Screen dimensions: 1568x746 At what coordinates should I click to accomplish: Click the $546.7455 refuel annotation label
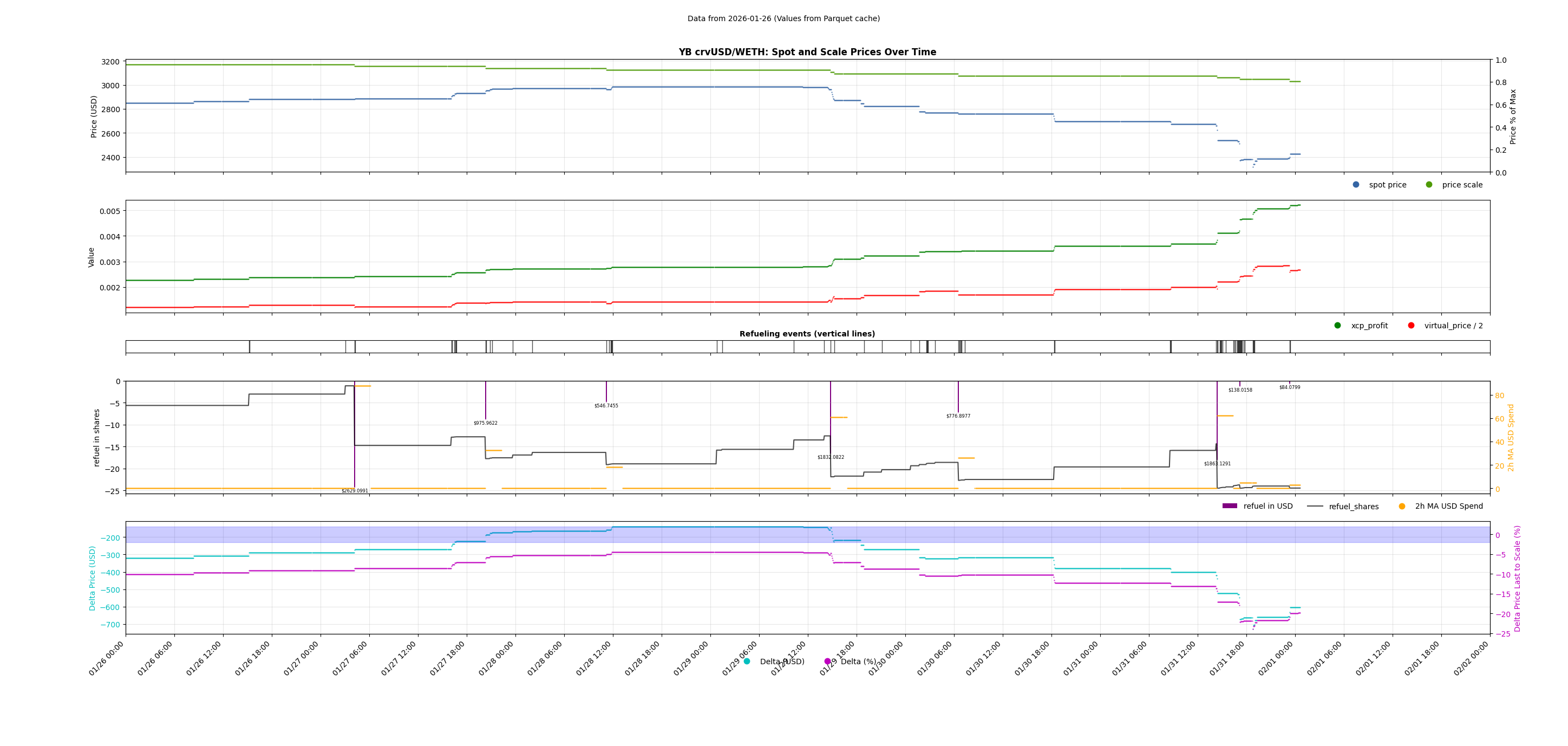click(606, 406)
